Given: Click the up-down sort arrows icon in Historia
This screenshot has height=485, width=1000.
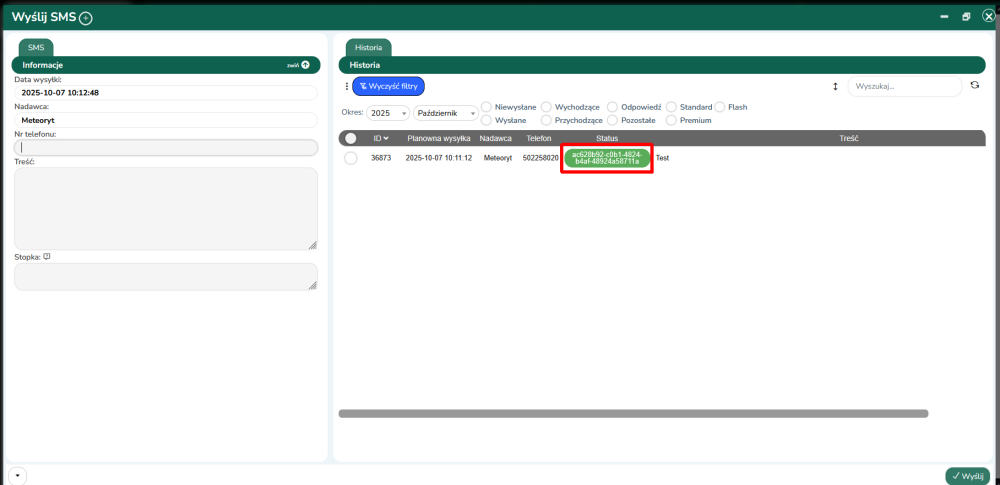Looking at the screenshot, I should coord(835,87).
